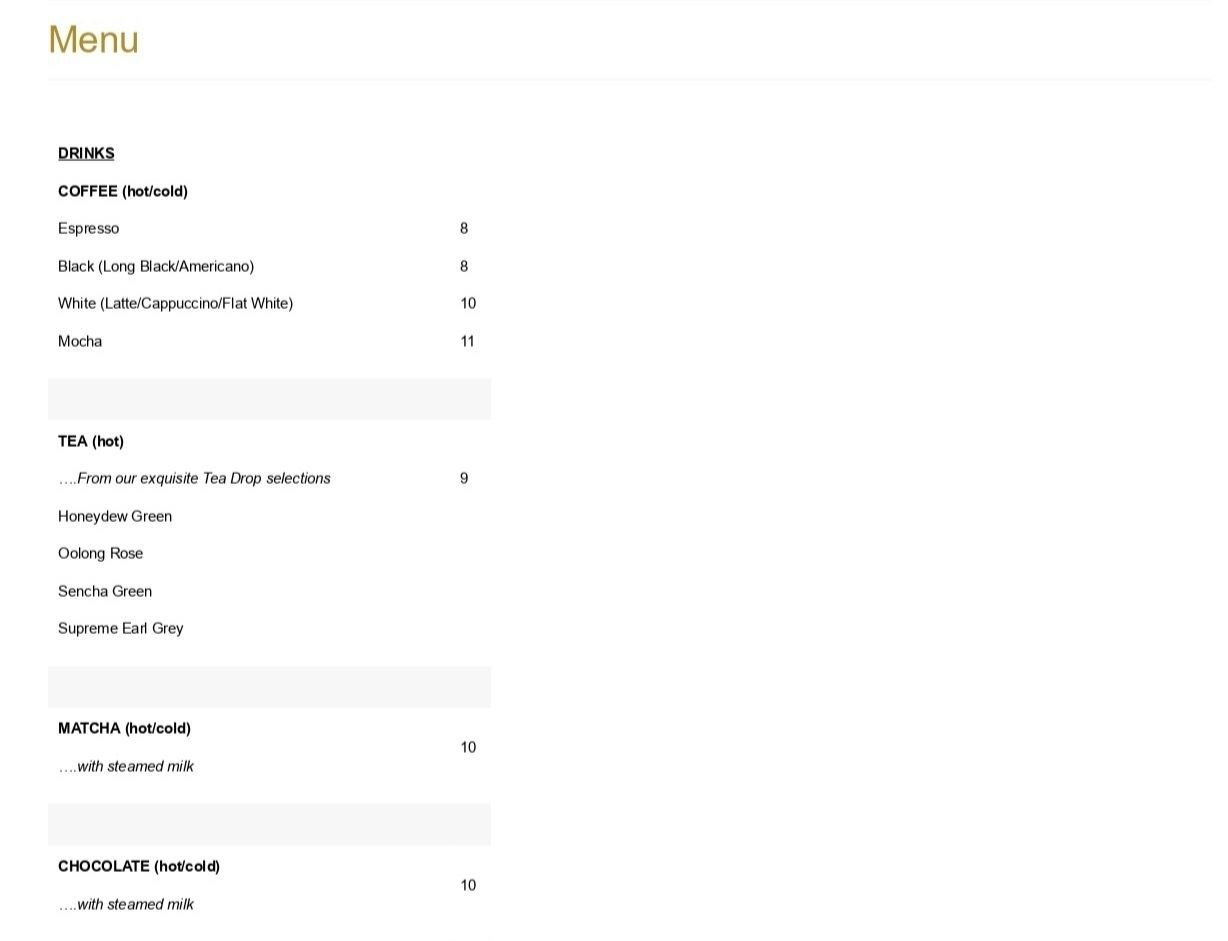Click "with steamed milk" under MATCHA

[x=127, y=766]
